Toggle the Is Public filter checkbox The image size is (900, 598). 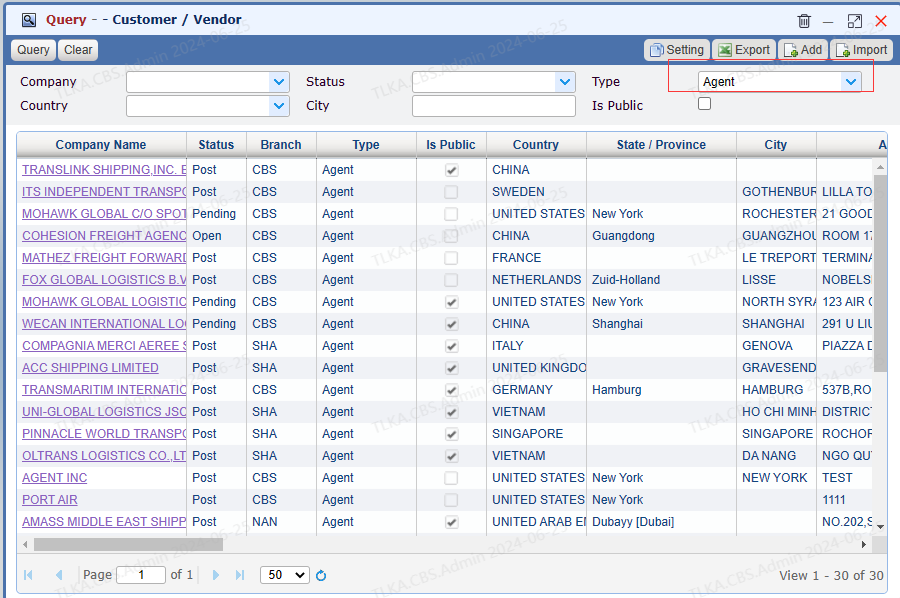704,104
